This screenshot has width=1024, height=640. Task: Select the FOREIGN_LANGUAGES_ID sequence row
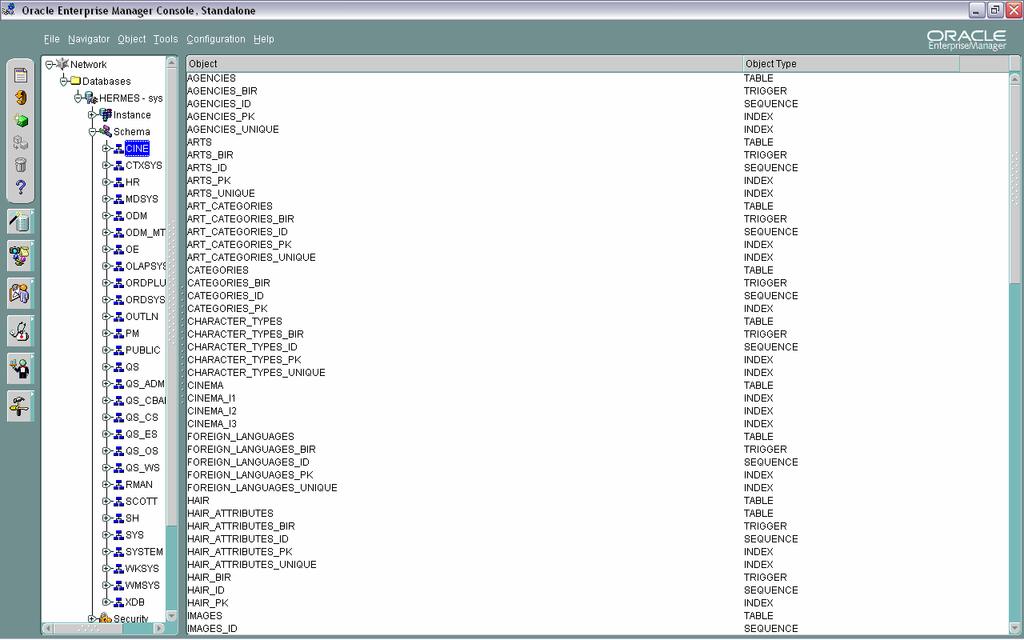click(x=598, y=462)
